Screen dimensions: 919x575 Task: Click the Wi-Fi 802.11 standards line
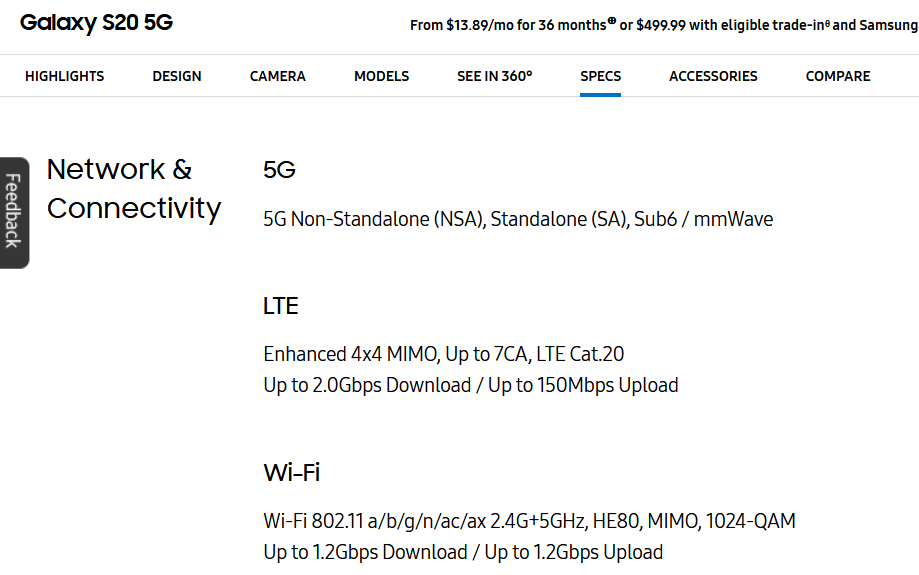pos(529,521)
